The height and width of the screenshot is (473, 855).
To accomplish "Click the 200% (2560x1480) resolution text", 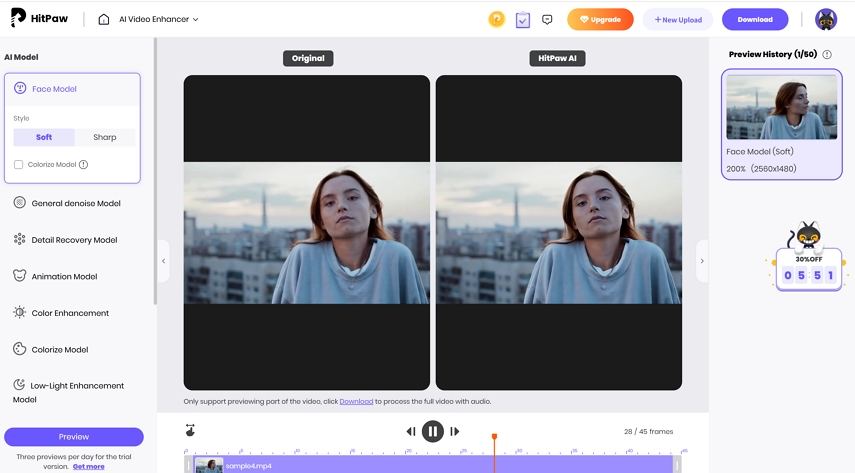I will (x=761, y=169).
